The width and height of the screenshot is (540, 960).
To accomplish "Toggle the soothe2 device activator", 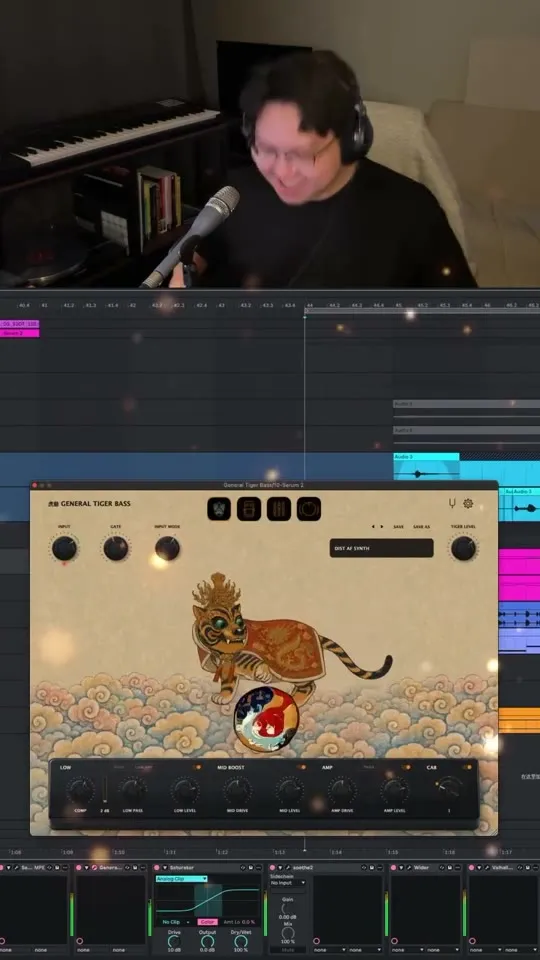I will click(x=273, y=868).
